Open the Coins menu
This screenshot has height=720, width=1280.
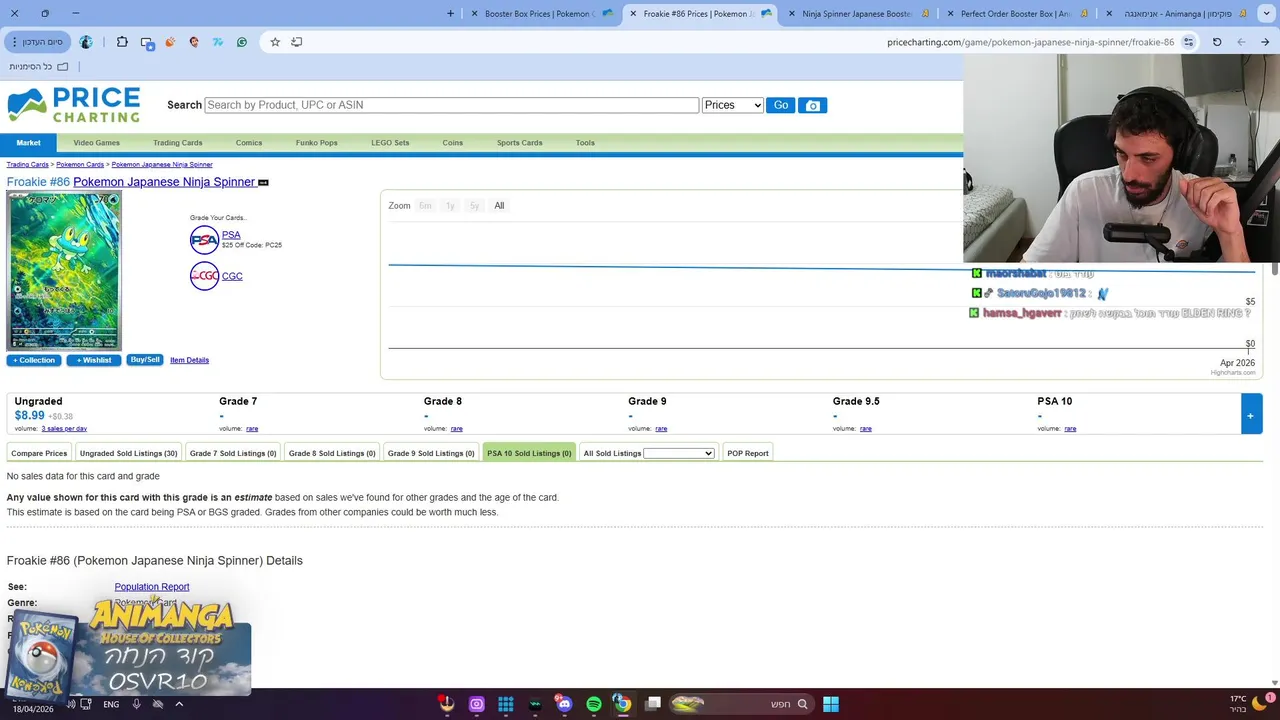[x=453, y=143]
